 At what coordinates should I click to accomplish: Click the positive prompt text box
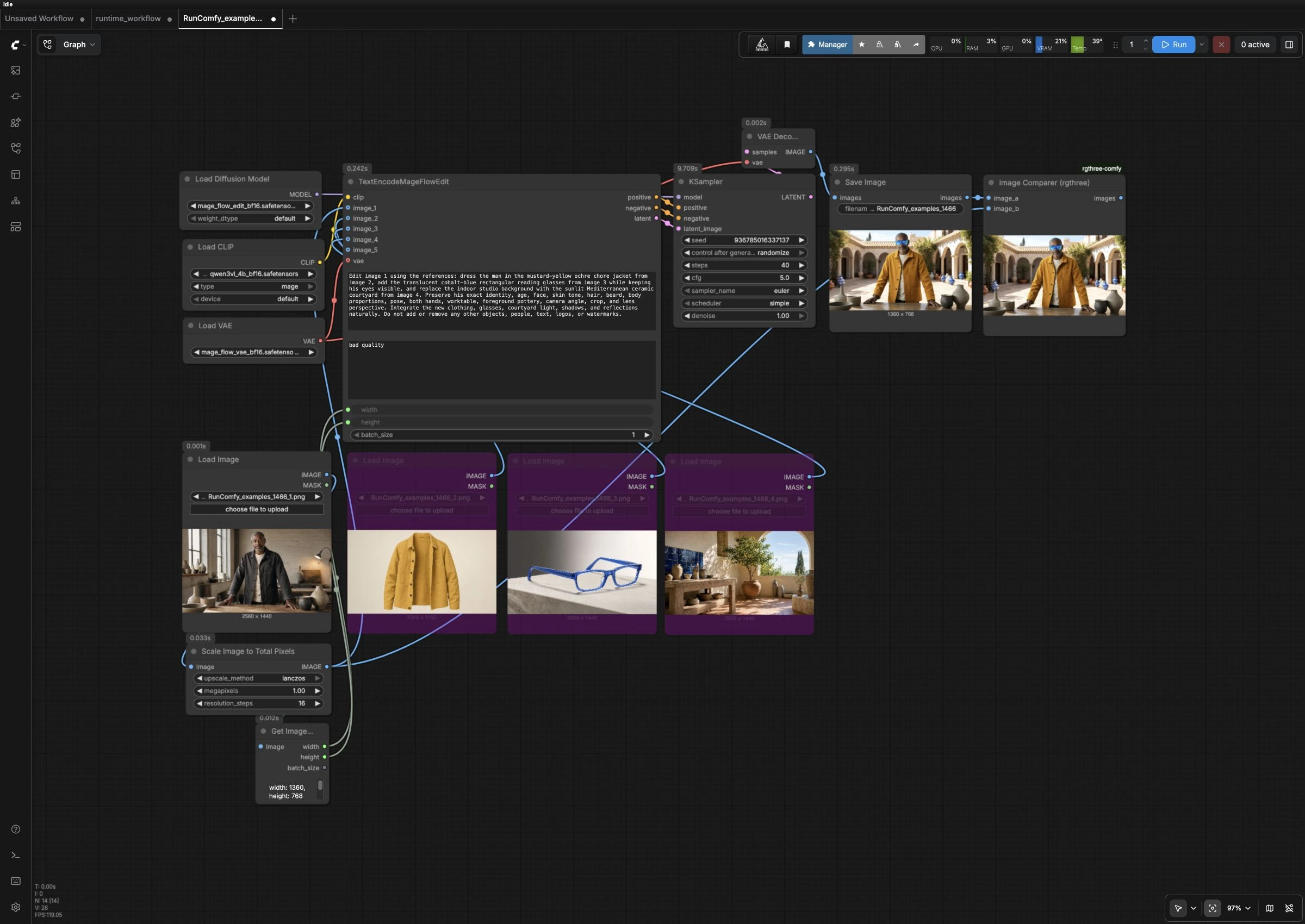(x=501, y=301)
